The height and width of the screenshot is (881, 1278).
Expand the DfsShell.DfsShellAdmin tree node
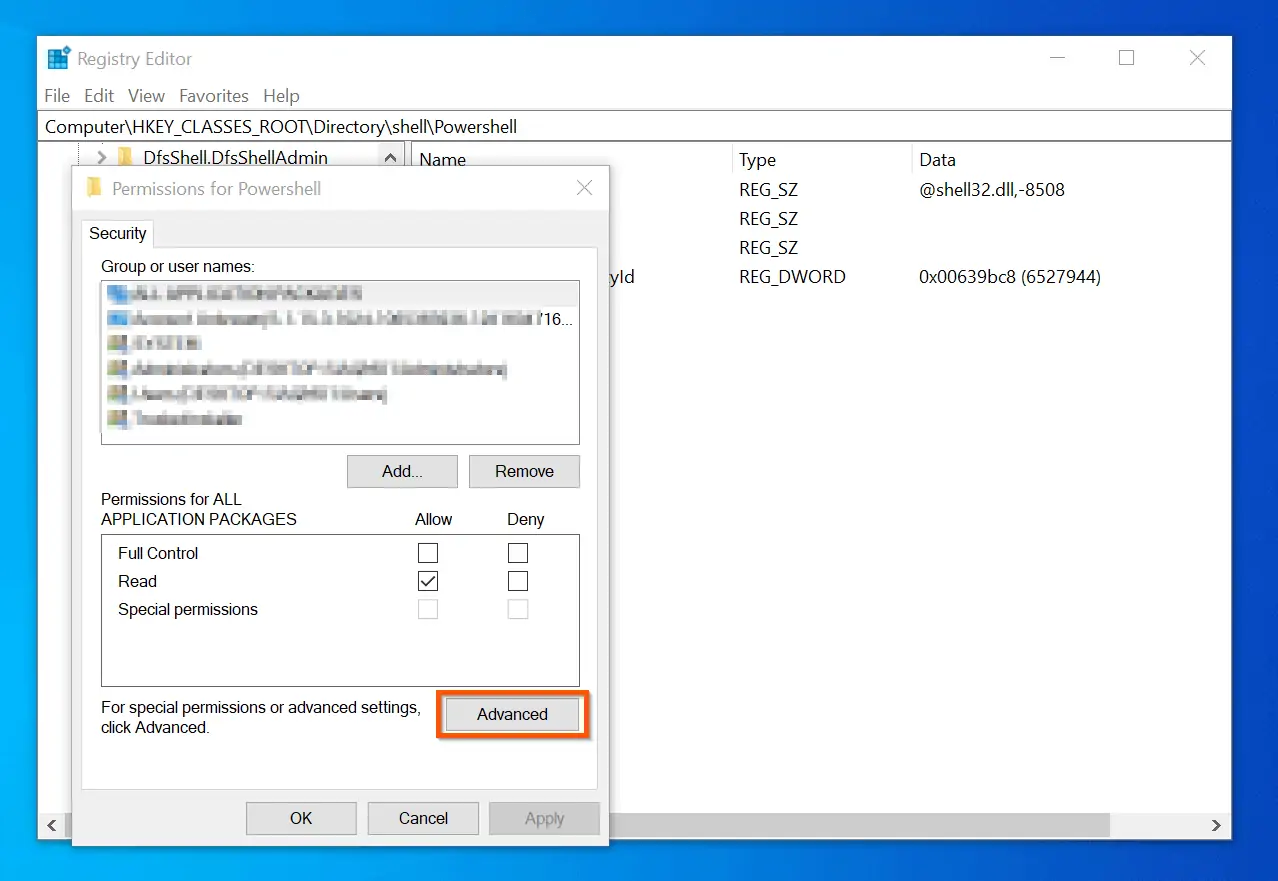[x=101, y=157]
